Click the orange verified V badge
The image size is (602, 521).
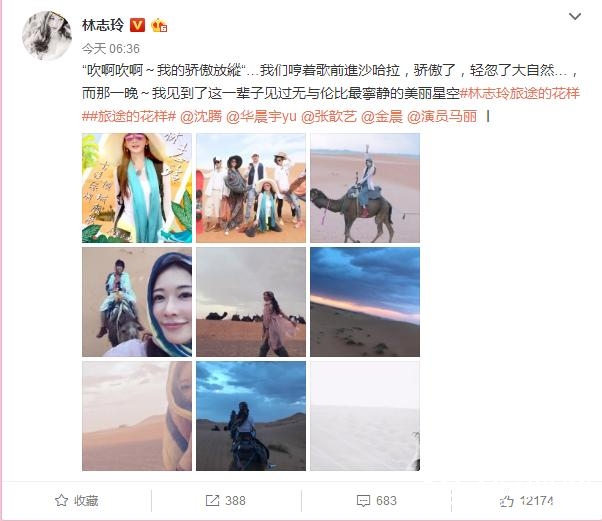pyautogui.click(x=137, y=25)
